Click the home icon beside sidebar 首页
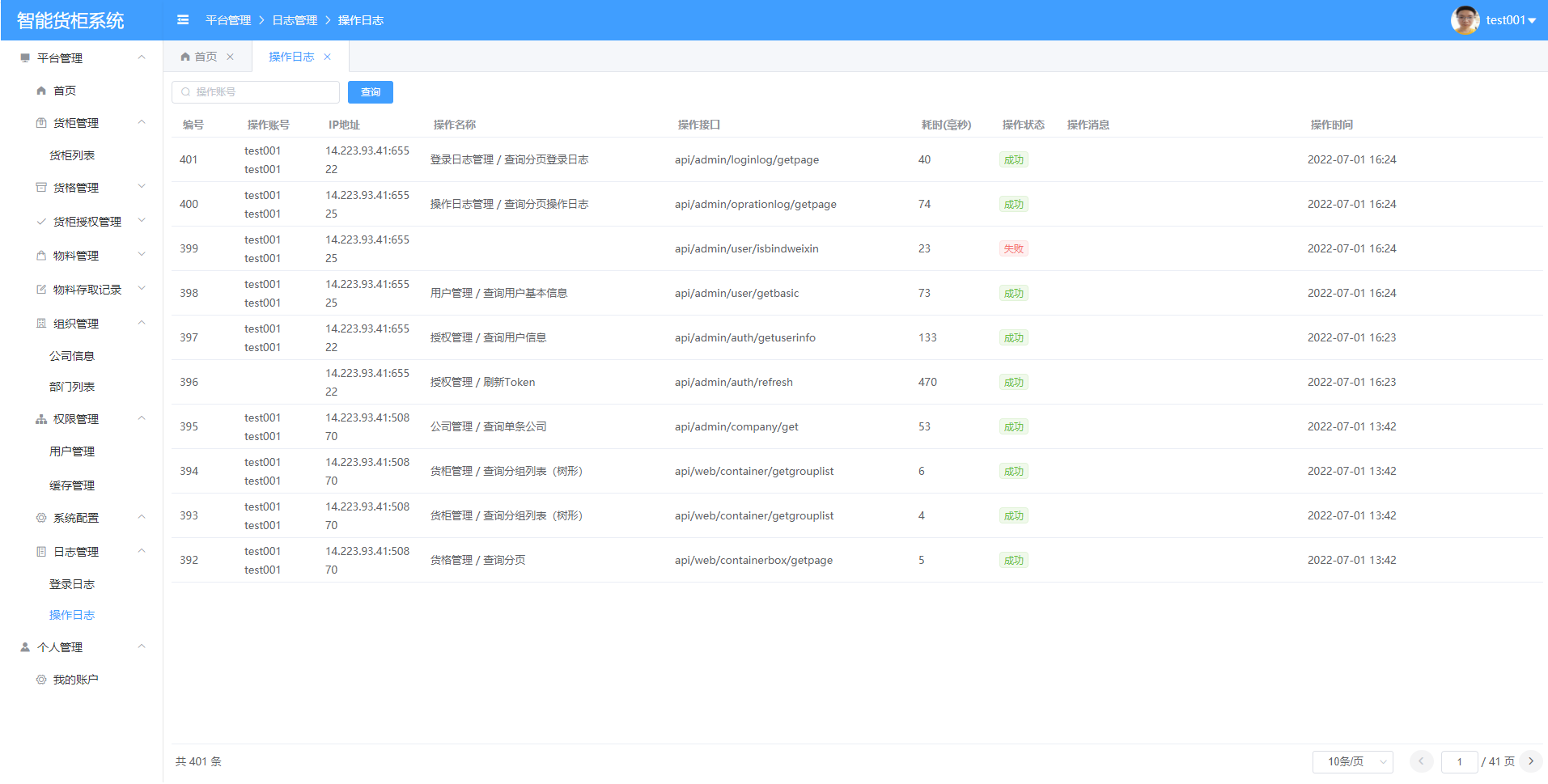Viewport: 1548px width, 784px height. coord(41,91)
